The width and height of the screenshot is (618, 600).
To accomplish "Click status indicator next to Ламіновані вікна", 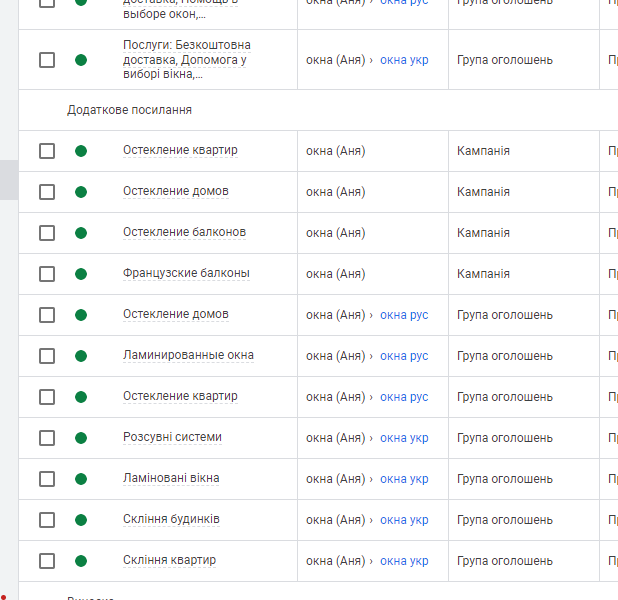I will tap(81, 479).
